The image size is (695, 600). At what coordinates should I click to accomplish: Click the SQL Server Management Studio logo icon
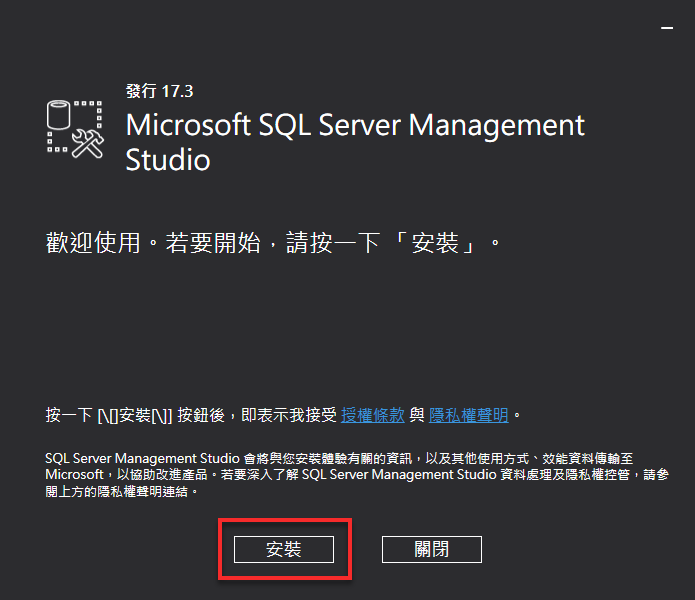point(75,129)
